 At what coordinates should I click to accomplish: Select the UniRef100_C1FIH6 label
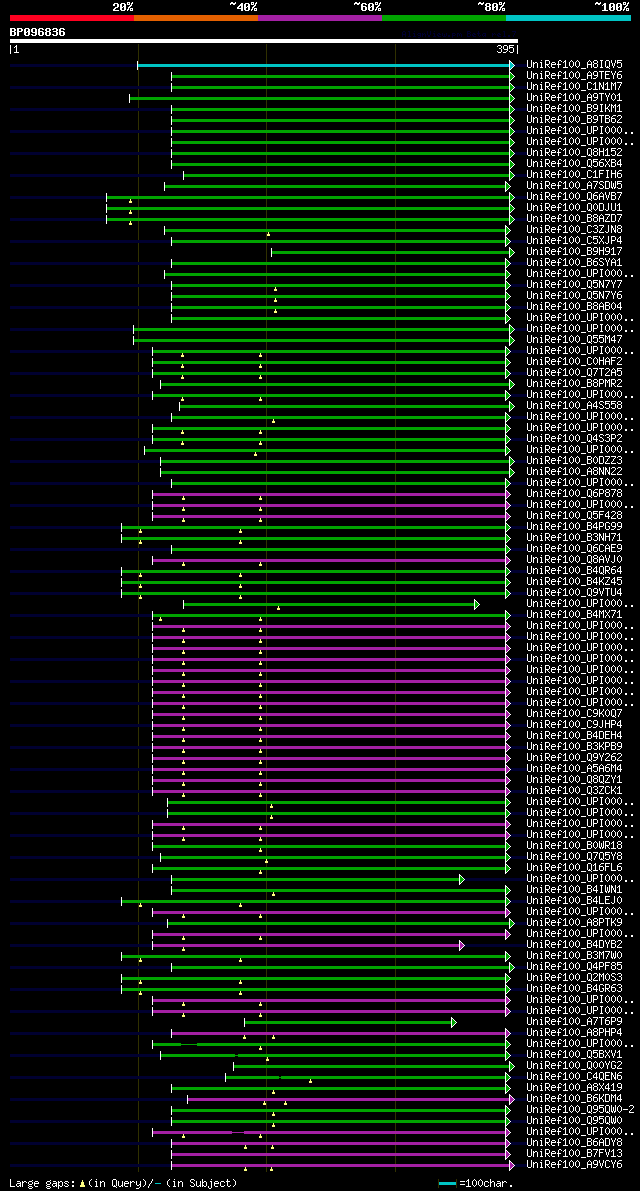coord(574,175)
